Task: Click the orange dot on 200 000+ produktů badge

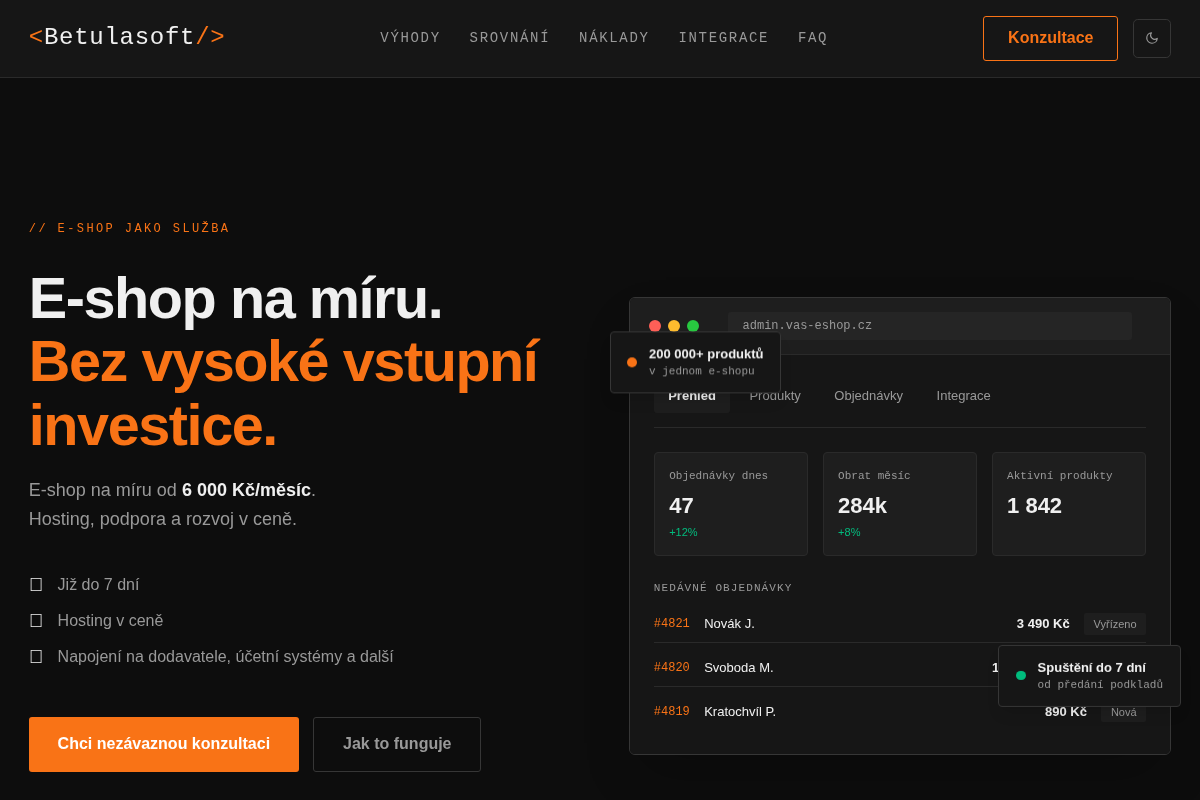Action: tap(632, 362)
